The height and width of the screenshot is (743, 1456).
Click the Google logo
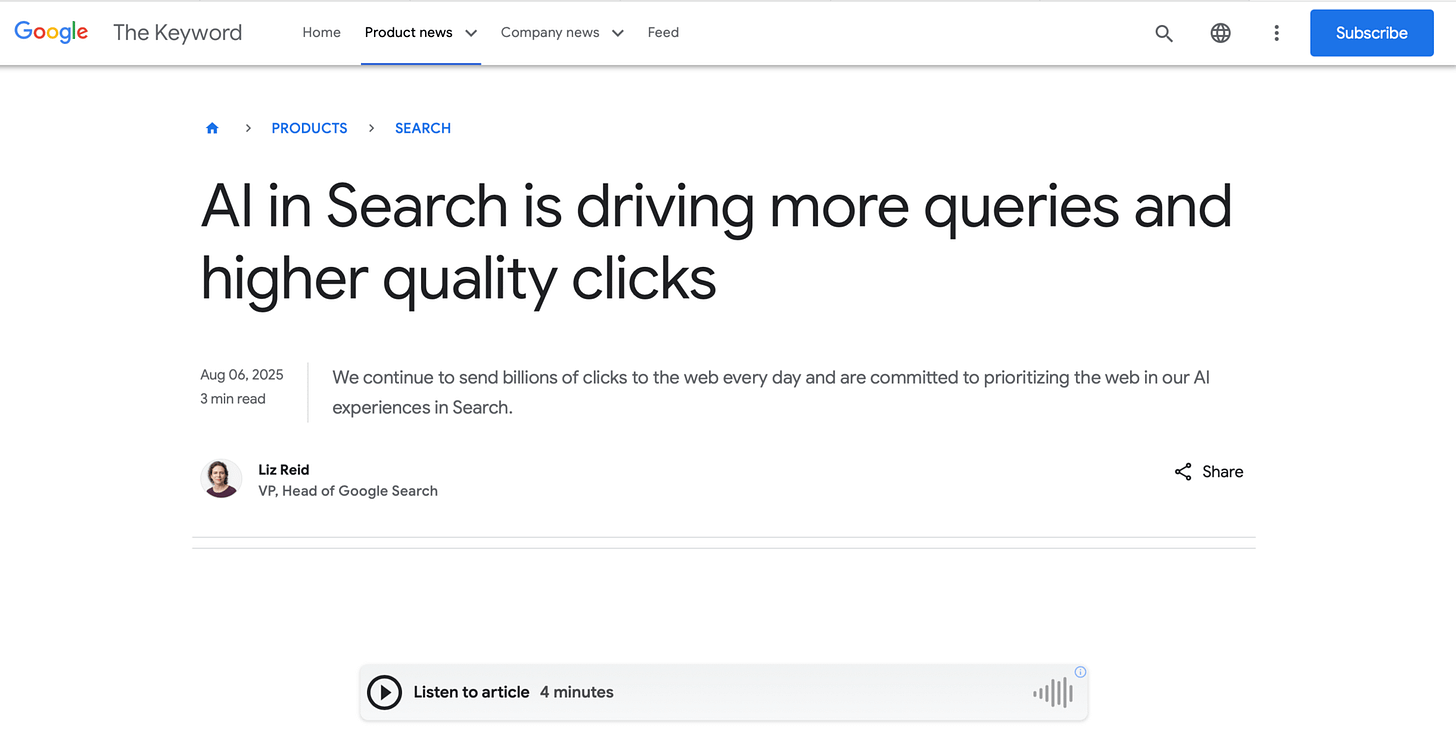click(51, 32)
